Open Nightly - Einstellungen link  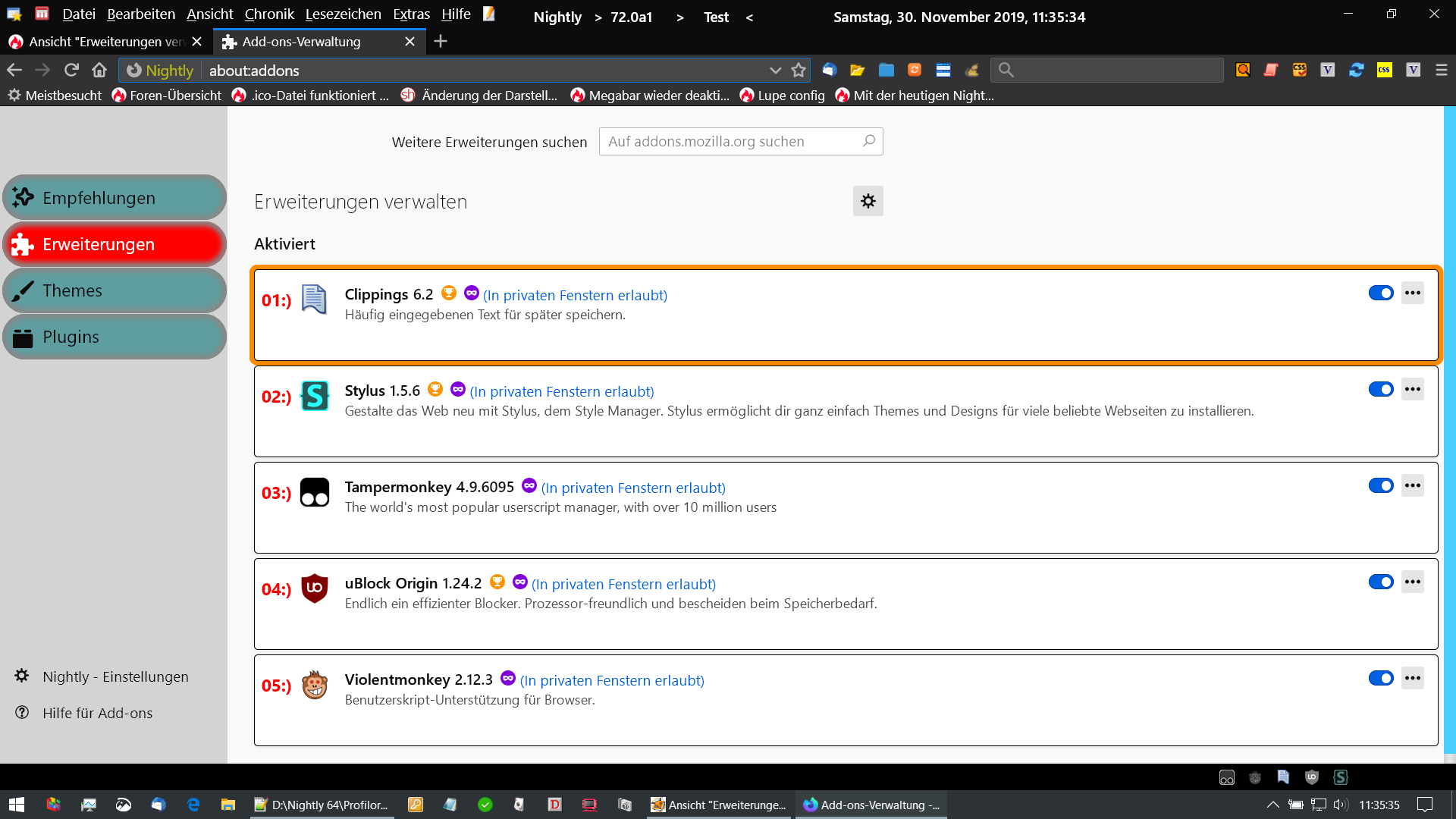(115, 676)
